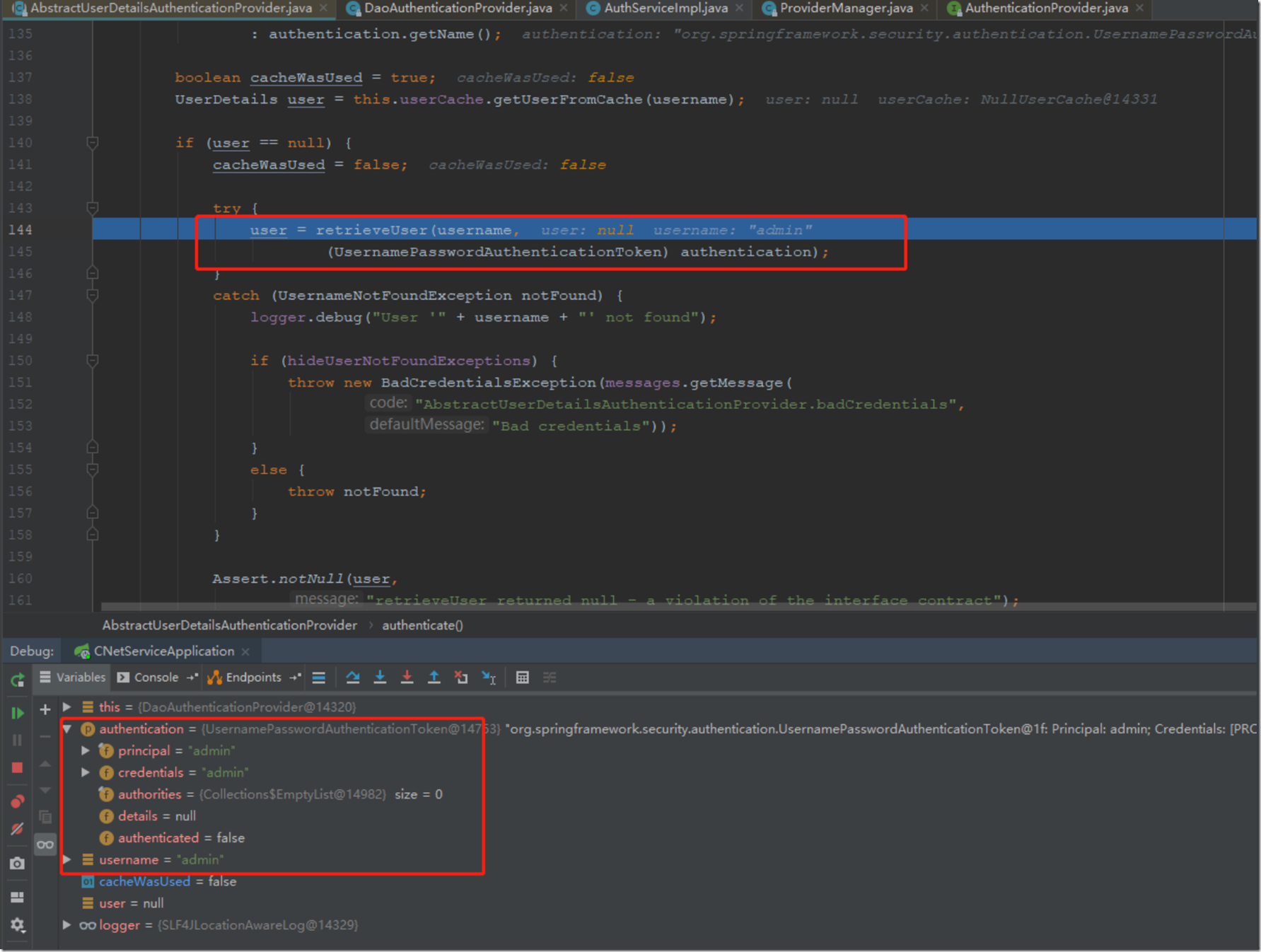Select 'authenticated = false' field row
Image resolution: width=1261 pixels, height=952 pixels.
click(x=173, y=837)
